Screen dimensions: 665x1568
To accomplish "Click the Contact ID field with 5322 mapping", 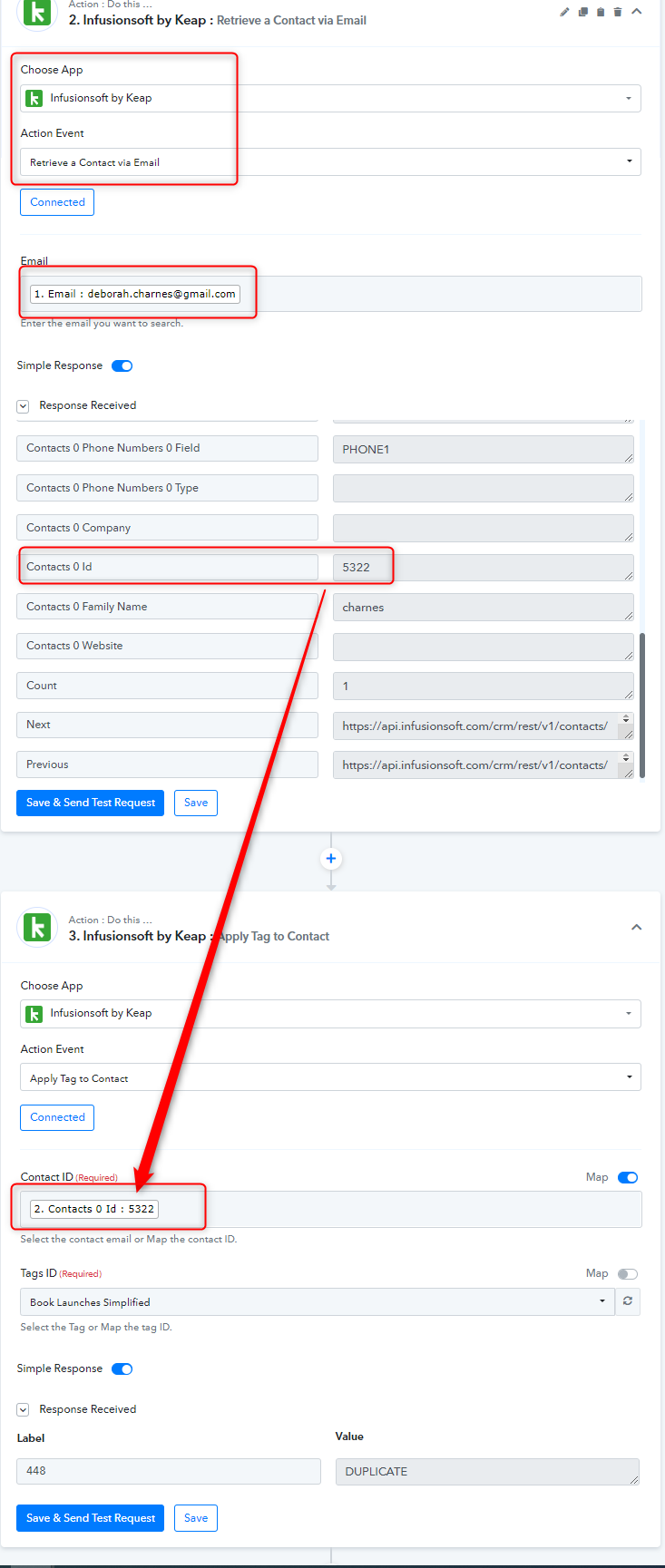I will tap(331, 1209).
